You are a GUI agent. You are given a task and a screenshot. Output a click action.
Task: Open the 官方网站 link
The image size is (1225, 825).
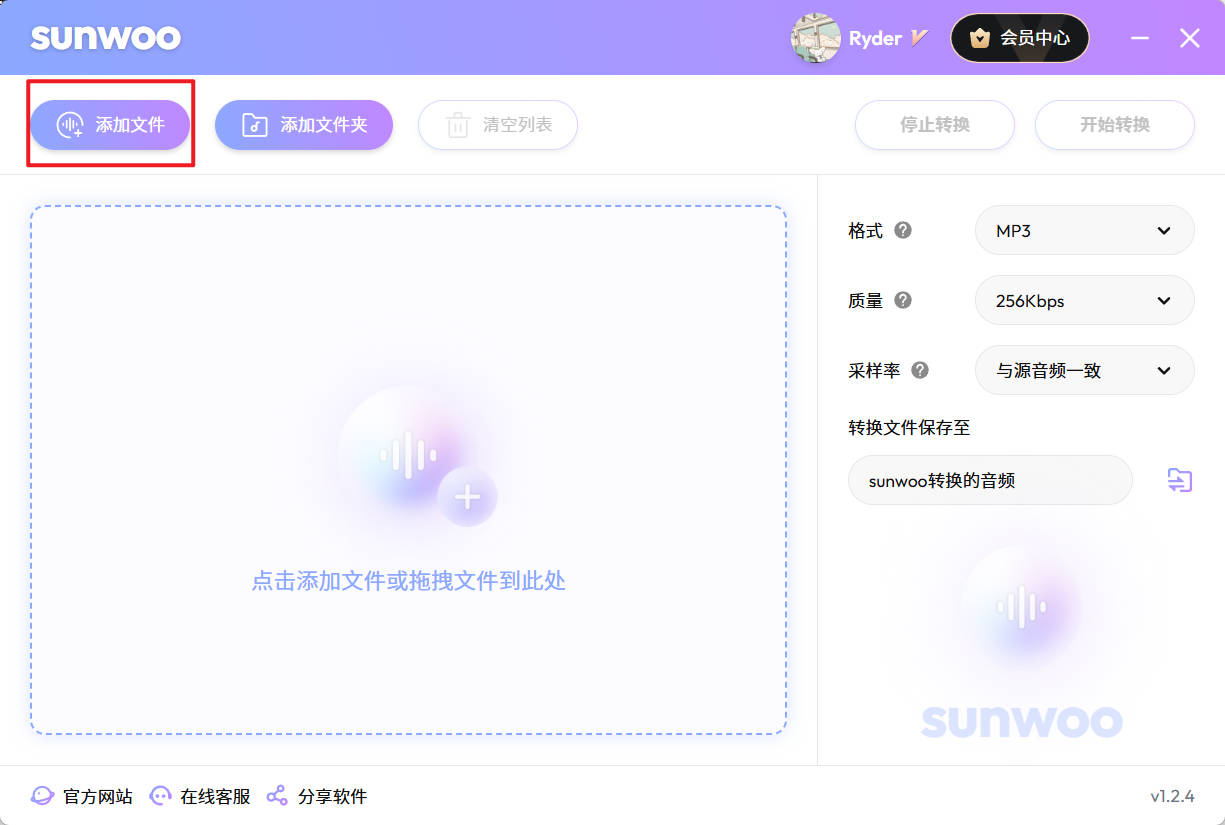(x=82, y=796)
